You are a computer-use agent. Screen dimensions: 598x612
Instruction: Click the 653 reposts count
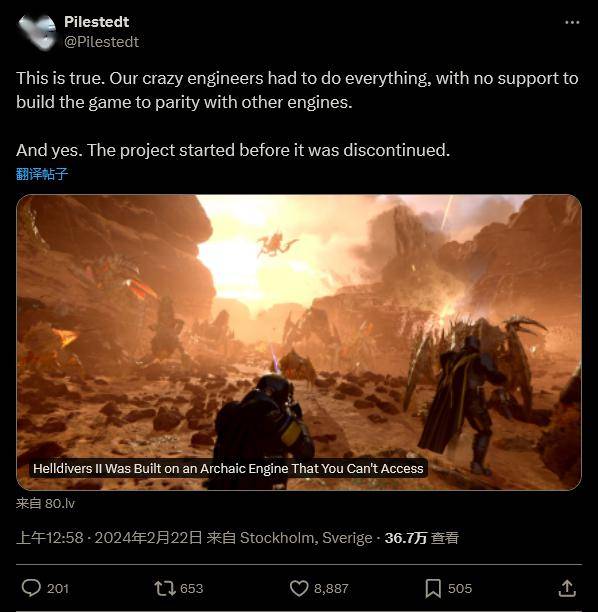[192, 589]
